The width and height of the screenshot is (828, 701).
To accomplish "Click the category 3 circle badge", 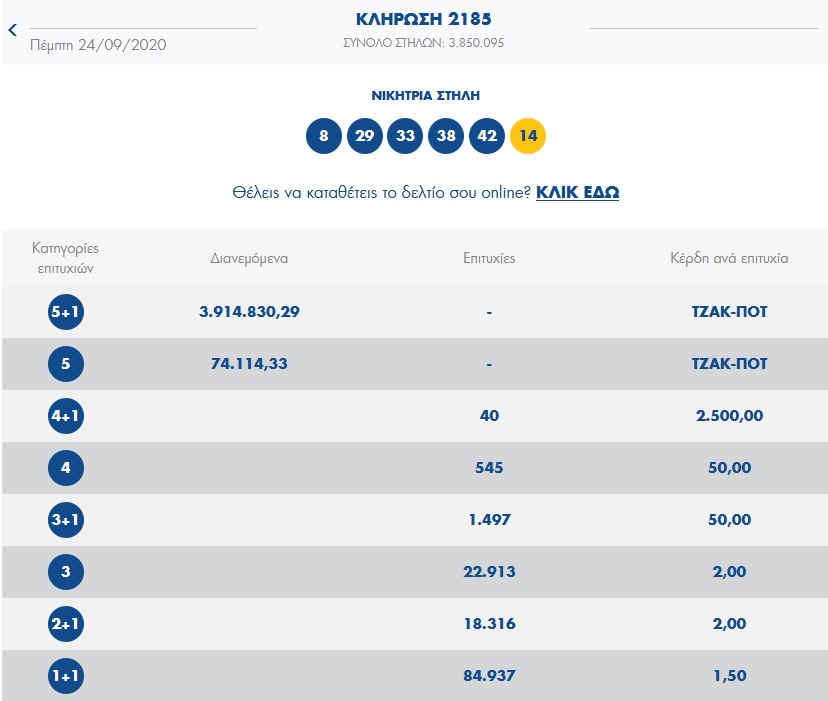I will [x=66, y=572].
